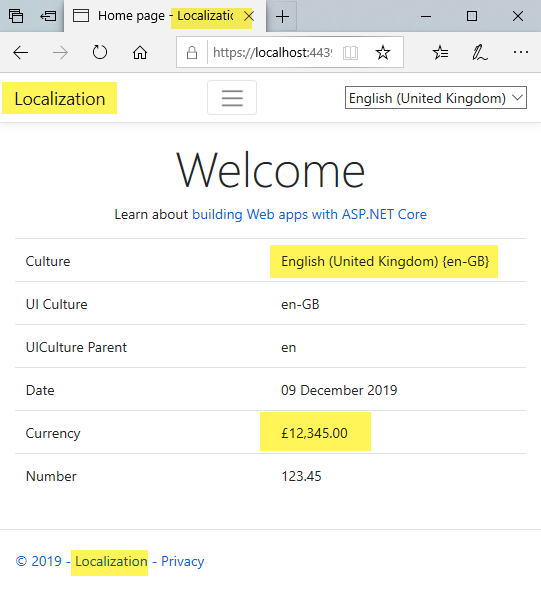Viewport: 541px width, 590px height.
Task: Click the Localization brand link in navbar
Action: coord(60,99)
